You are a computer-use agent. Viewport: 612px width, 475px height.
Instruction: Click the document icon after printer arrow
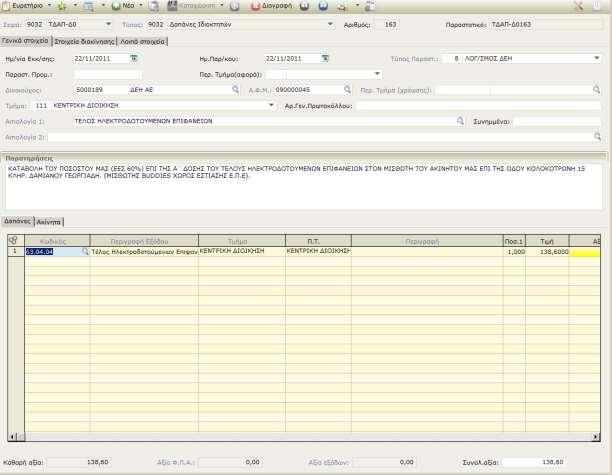click(370, 6)
